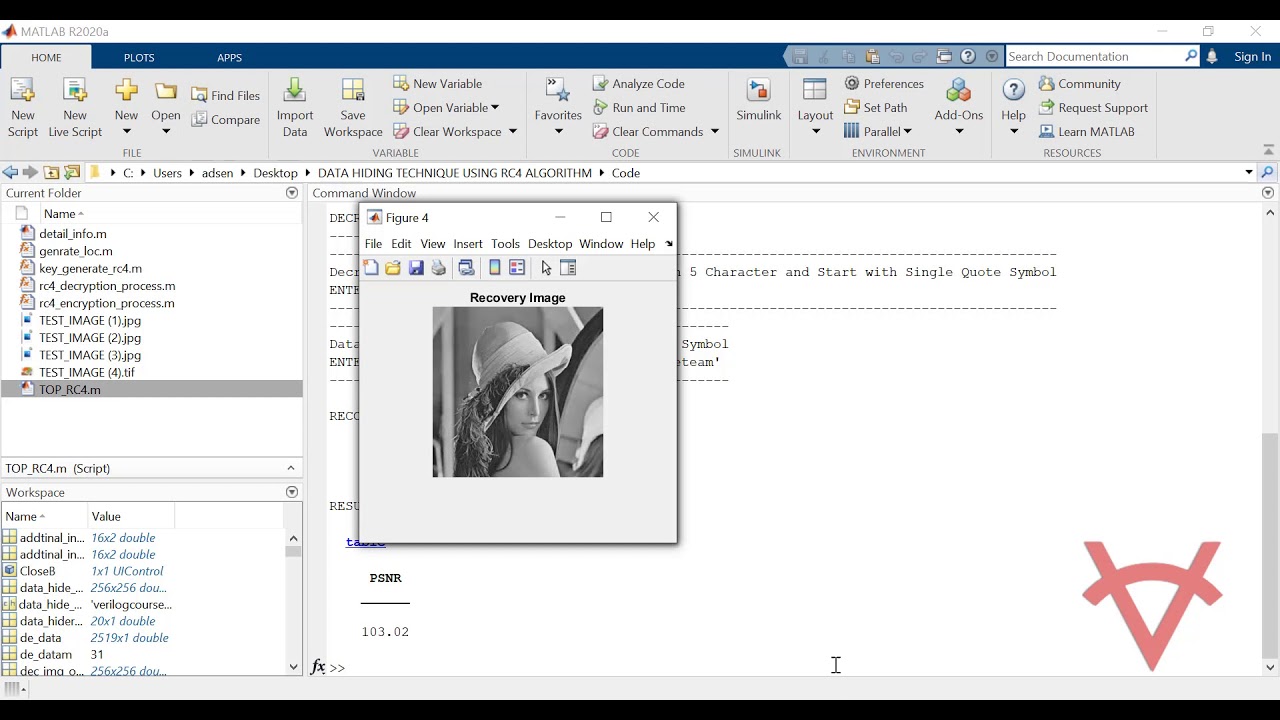The width and height of the screenshot is (1280, 720).
Task: Open the address bar folder history dropdown
Action: tap(1249, 172)
